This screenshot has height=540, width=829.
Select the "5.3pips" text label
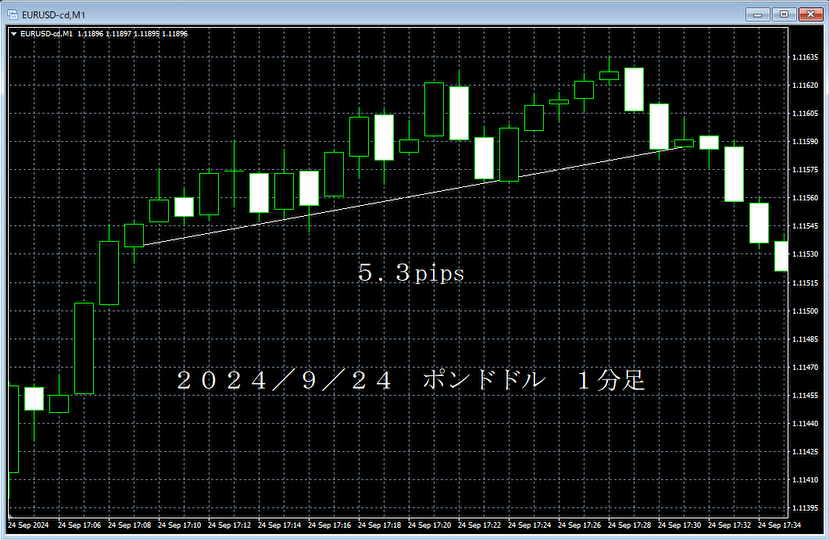point(411,273)
